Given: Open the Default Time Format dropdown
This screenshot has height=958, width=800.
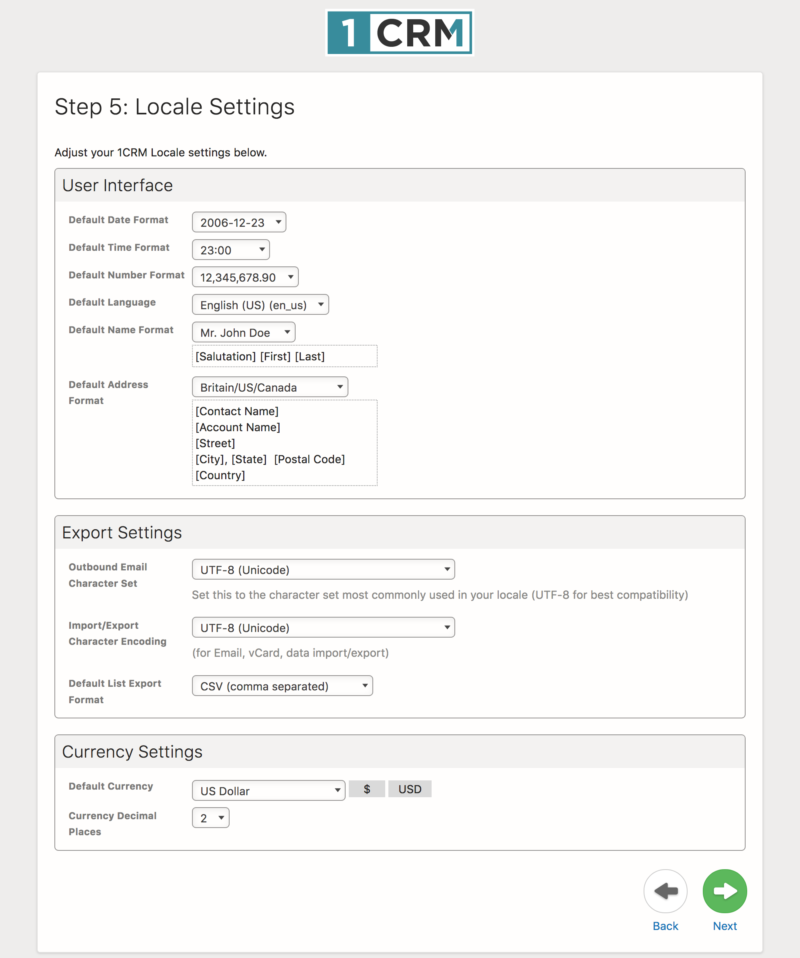Looking at the screenshot, I should (231, 249).
